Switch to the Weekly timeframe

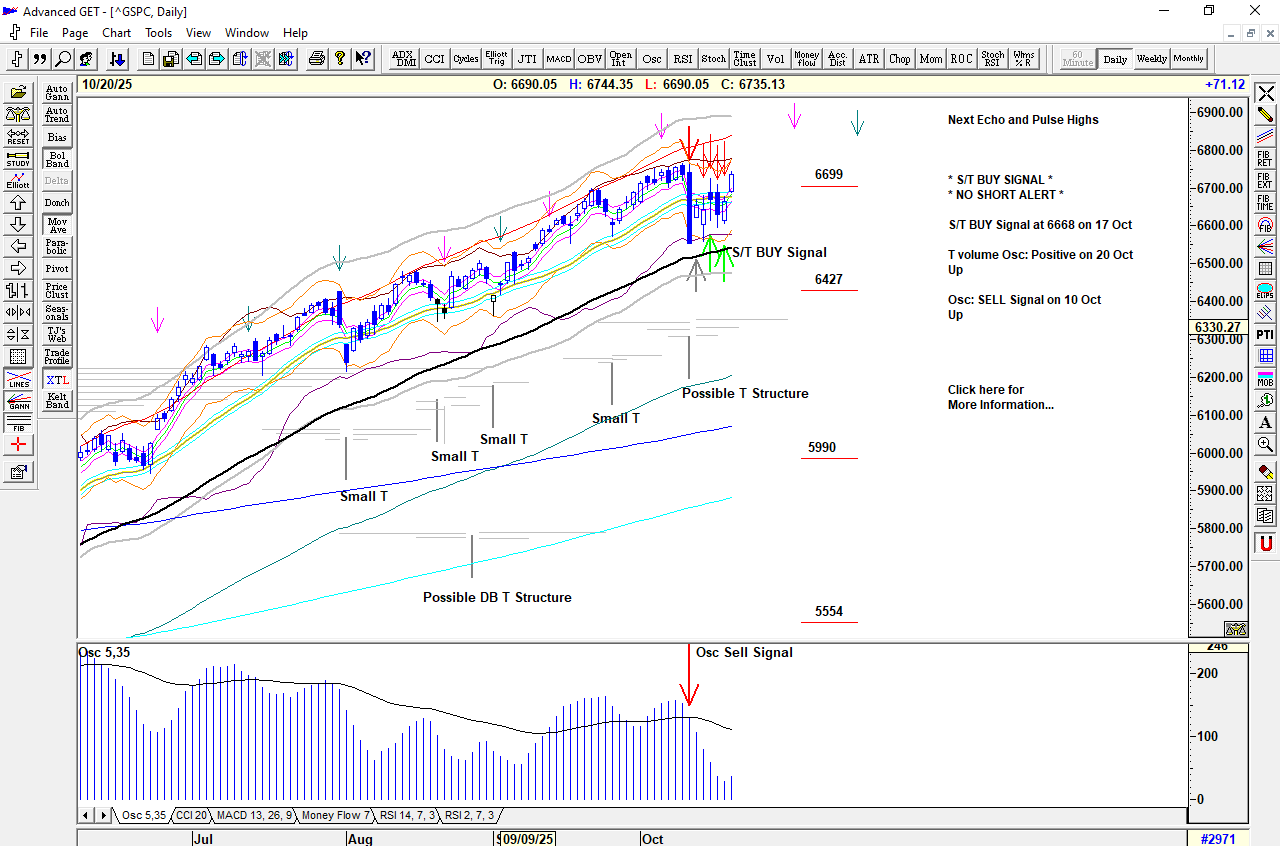click(1151, 59)
